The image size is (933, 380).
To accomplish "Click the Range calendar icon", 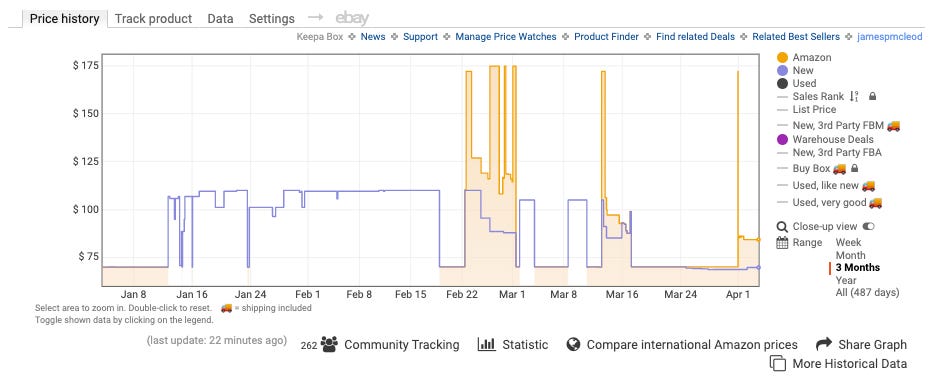I will 782,243.
